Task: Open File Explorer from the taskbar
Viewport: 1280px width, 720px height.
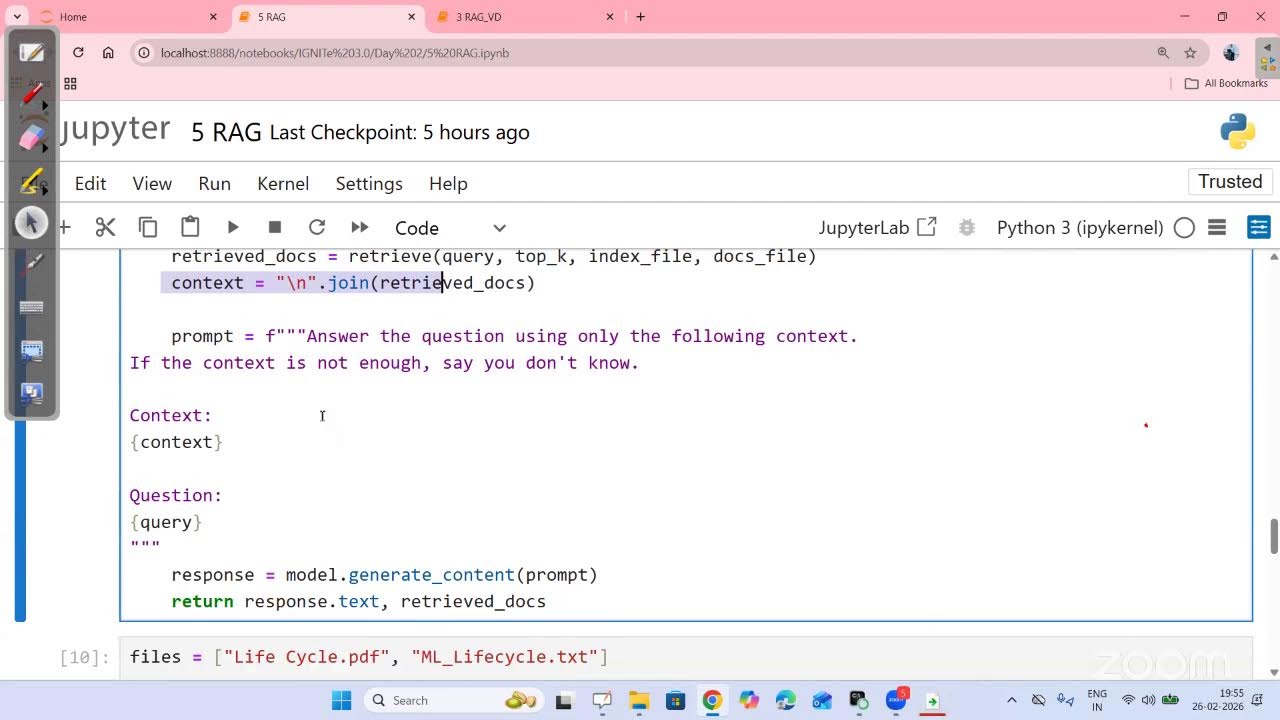Action: point(639,700)
